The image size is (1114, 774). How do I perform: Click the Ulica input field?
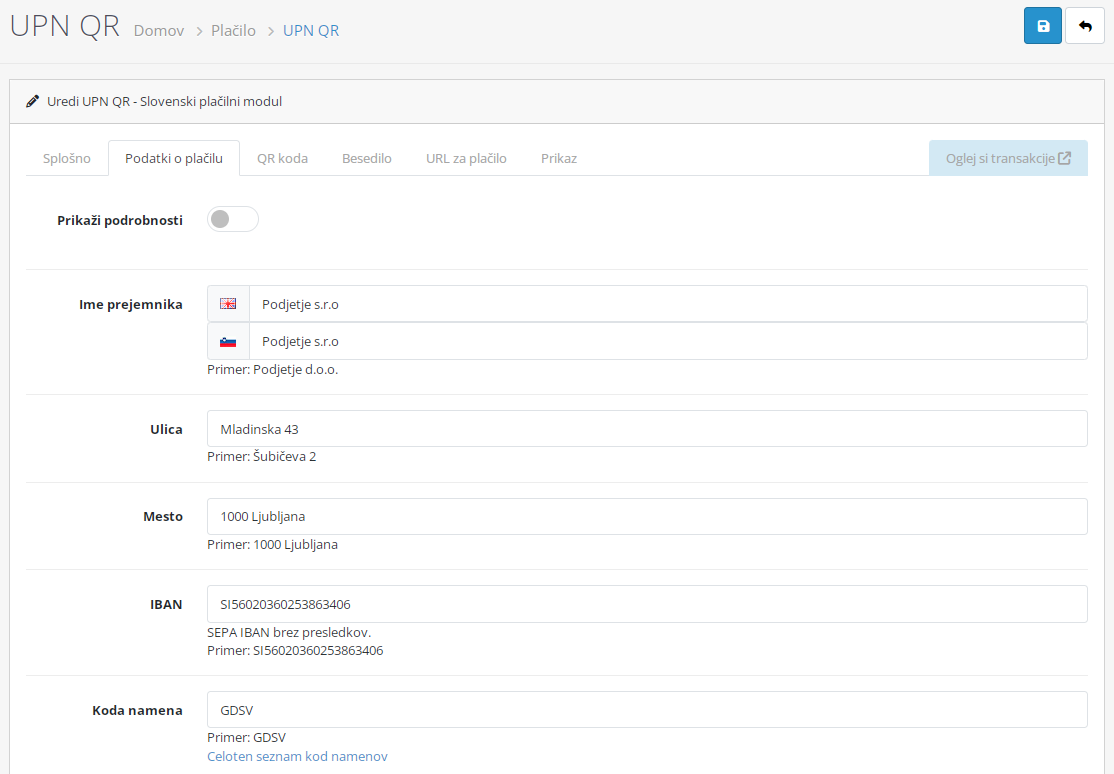tap(646, 429)
